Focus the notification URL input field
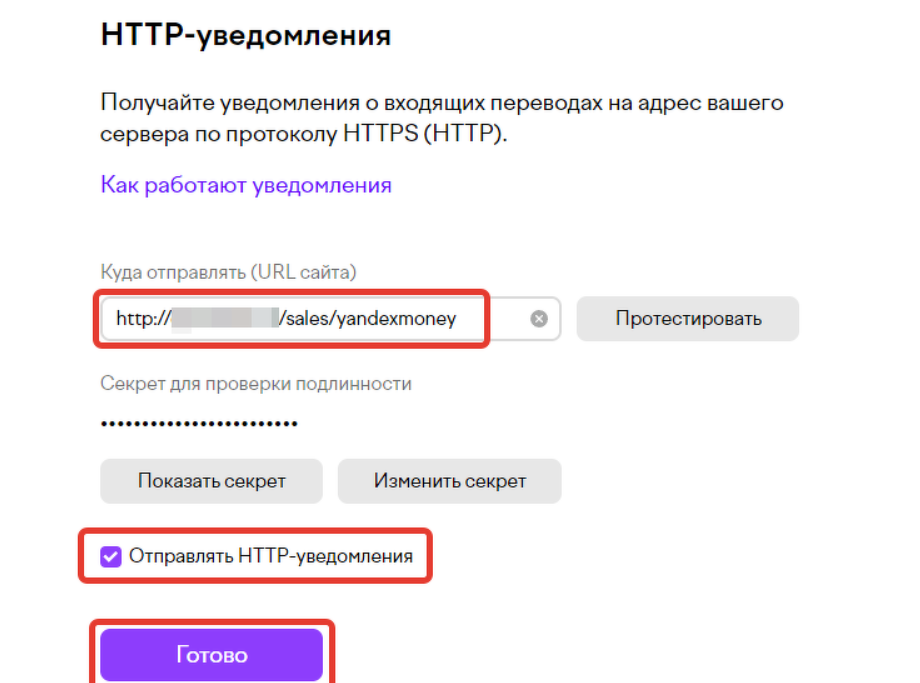This screenshot has width=920, height=683. (x=330, y=319)
